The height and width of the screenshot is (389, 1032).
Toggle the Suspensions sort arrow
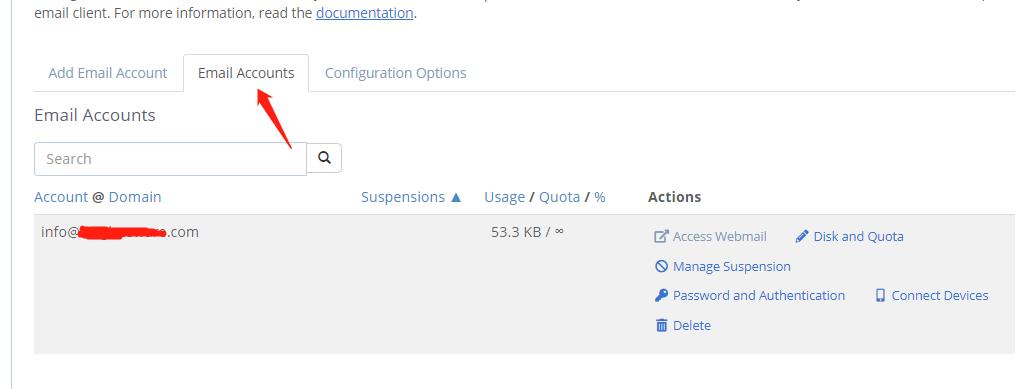pyautogui.click(x=455, y=197)
